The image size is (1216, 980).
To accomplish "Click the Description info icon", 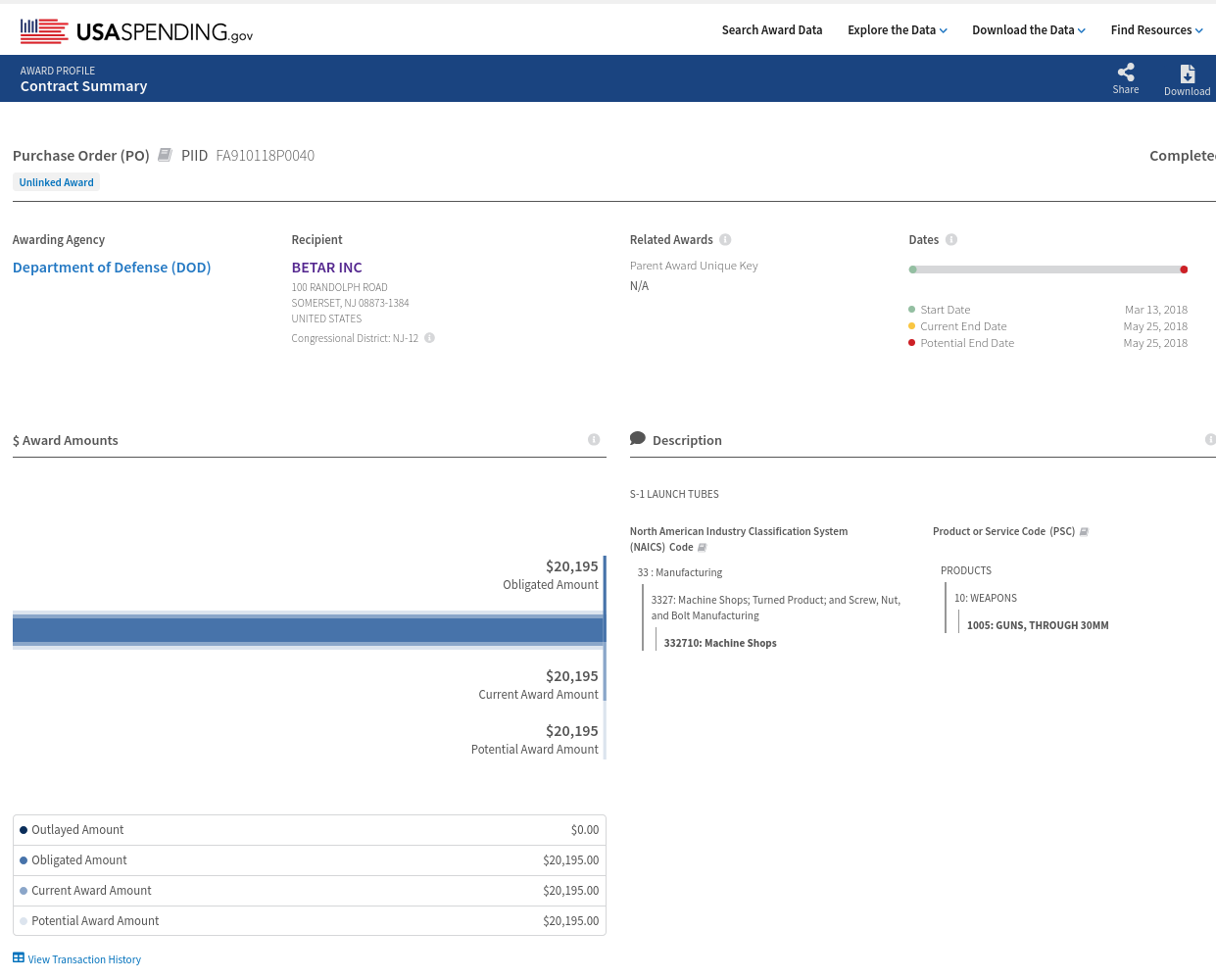I will 1210,440.
